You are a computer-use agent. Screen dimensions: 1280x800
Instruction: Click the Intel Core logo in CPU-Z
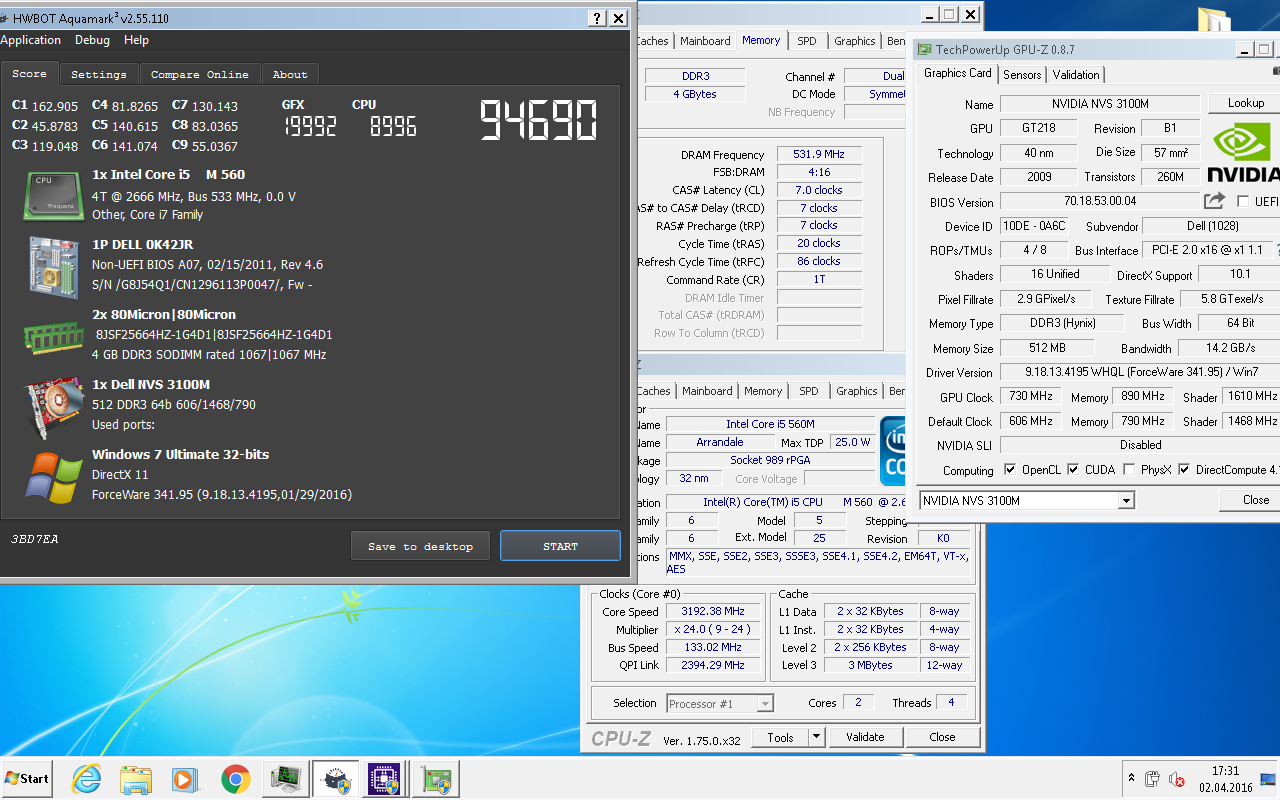(893, 452)
